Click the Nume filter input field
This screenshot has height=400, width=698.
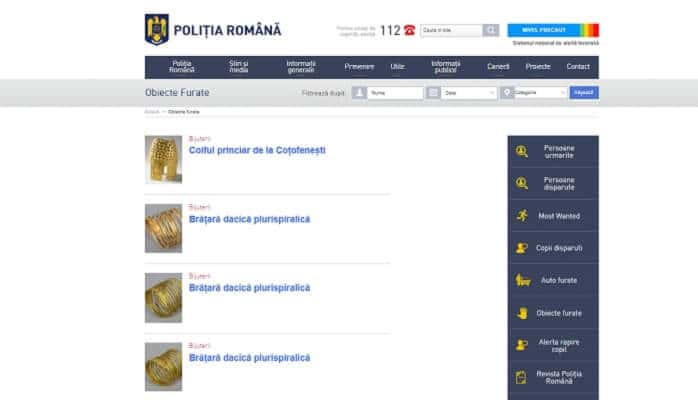(394, 93)
